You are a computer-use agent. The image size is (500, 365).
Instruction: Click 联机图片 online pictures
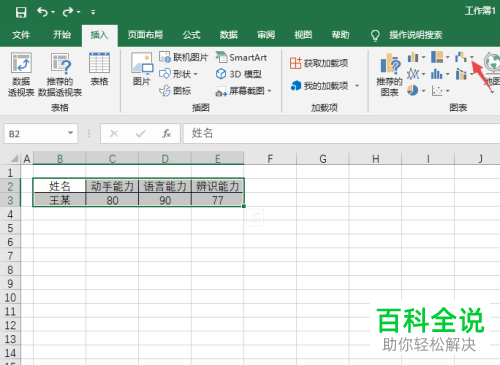[x=183, y=57]
